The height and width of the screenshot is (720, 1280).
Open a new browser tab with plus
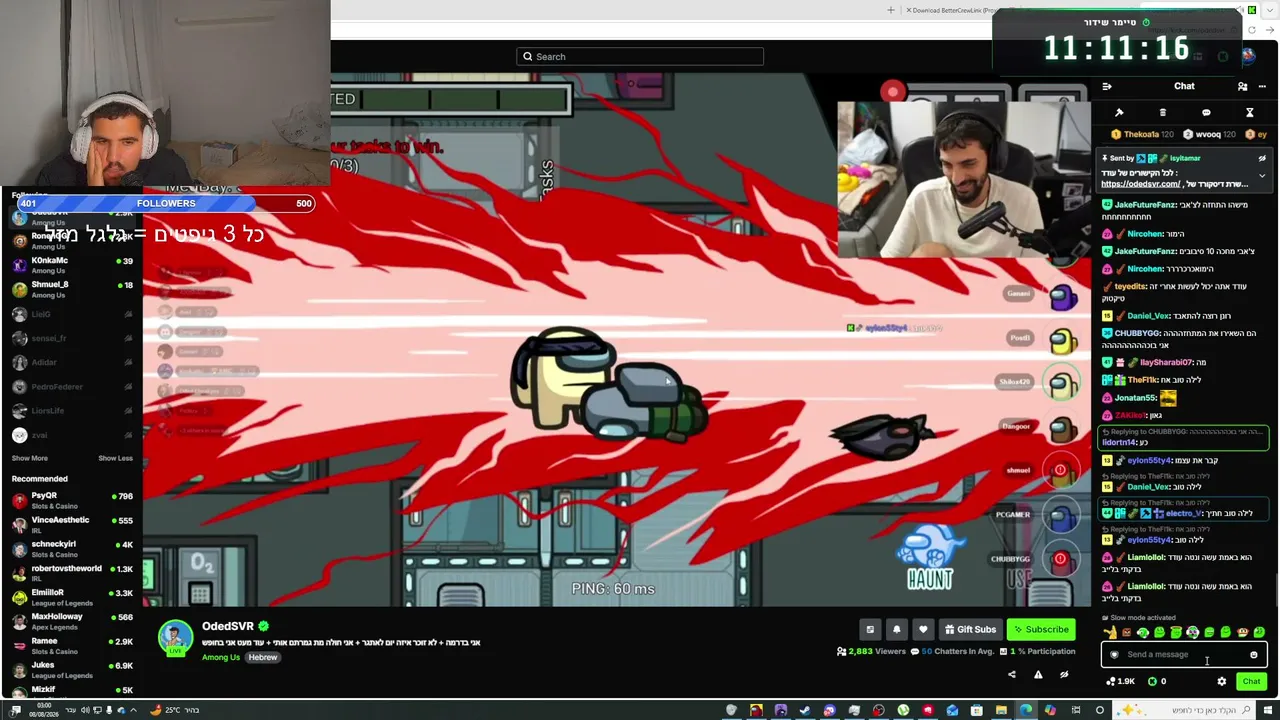coord(891,10)
